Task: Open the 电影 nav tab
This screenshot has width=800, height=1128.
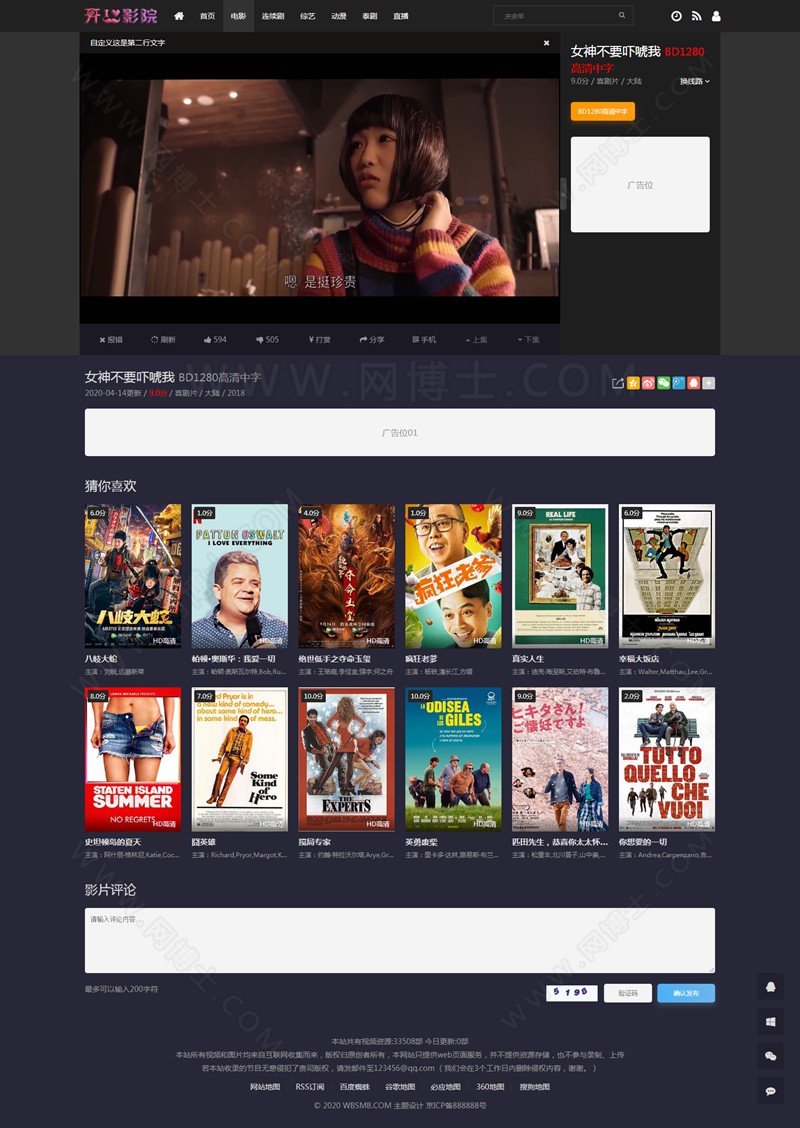Action: pyautogui.click(x=238, y=16)
